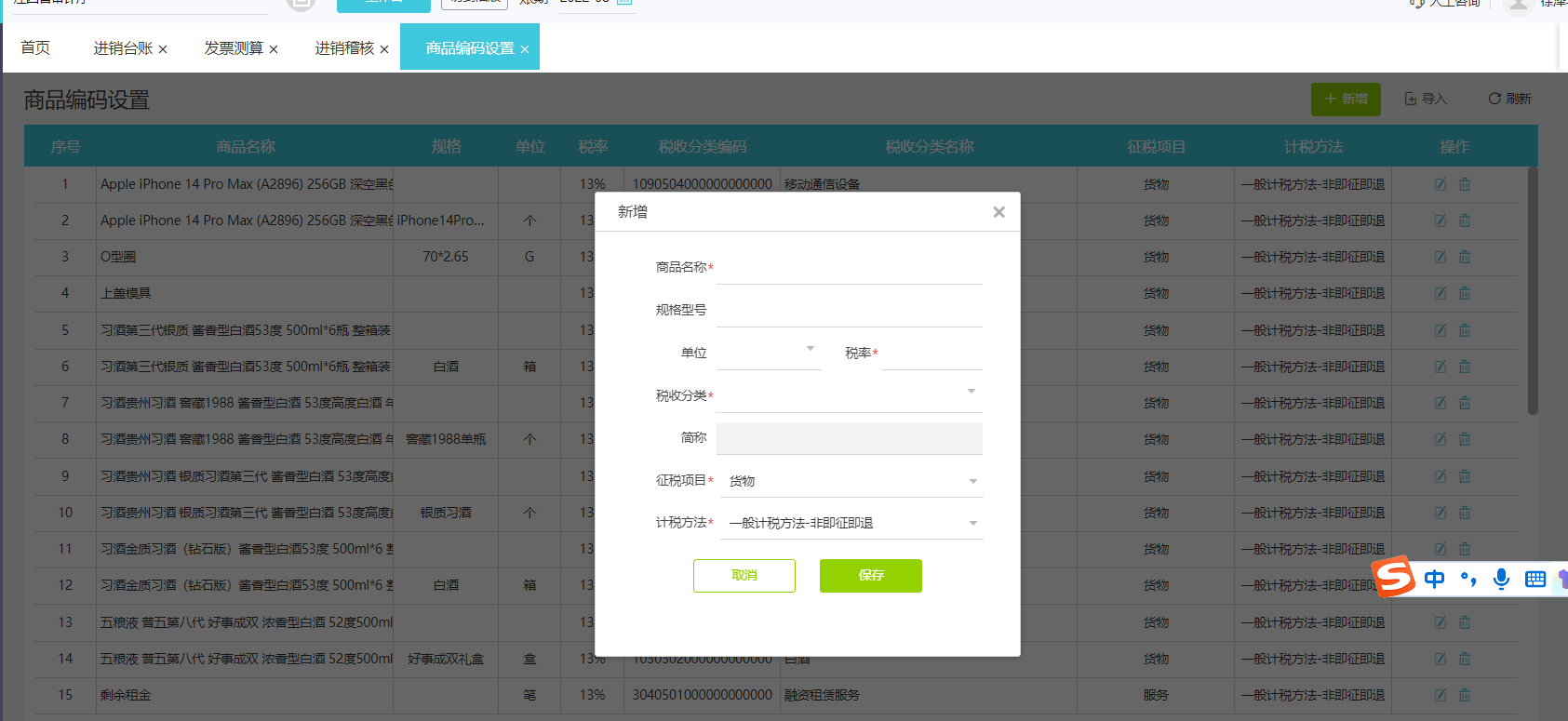Edit row 4 上盖模具 entry
The width and height of the screenshot is (1568, 721).
[1441, 293]
